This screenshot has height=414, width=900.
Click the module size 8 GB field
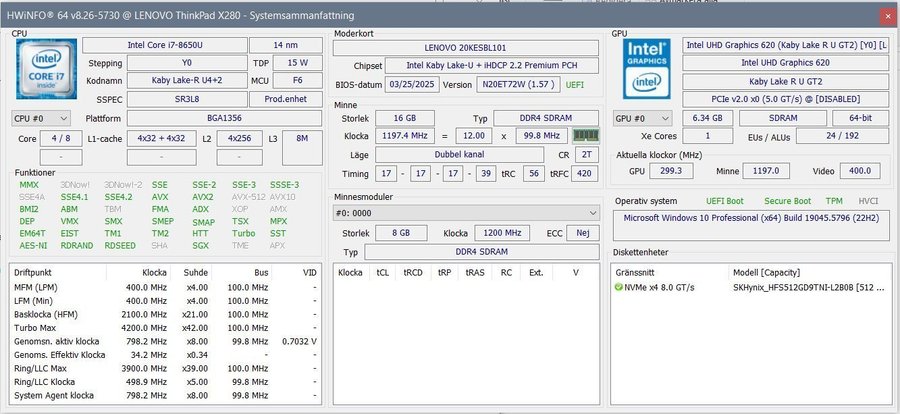click(401, 233)
